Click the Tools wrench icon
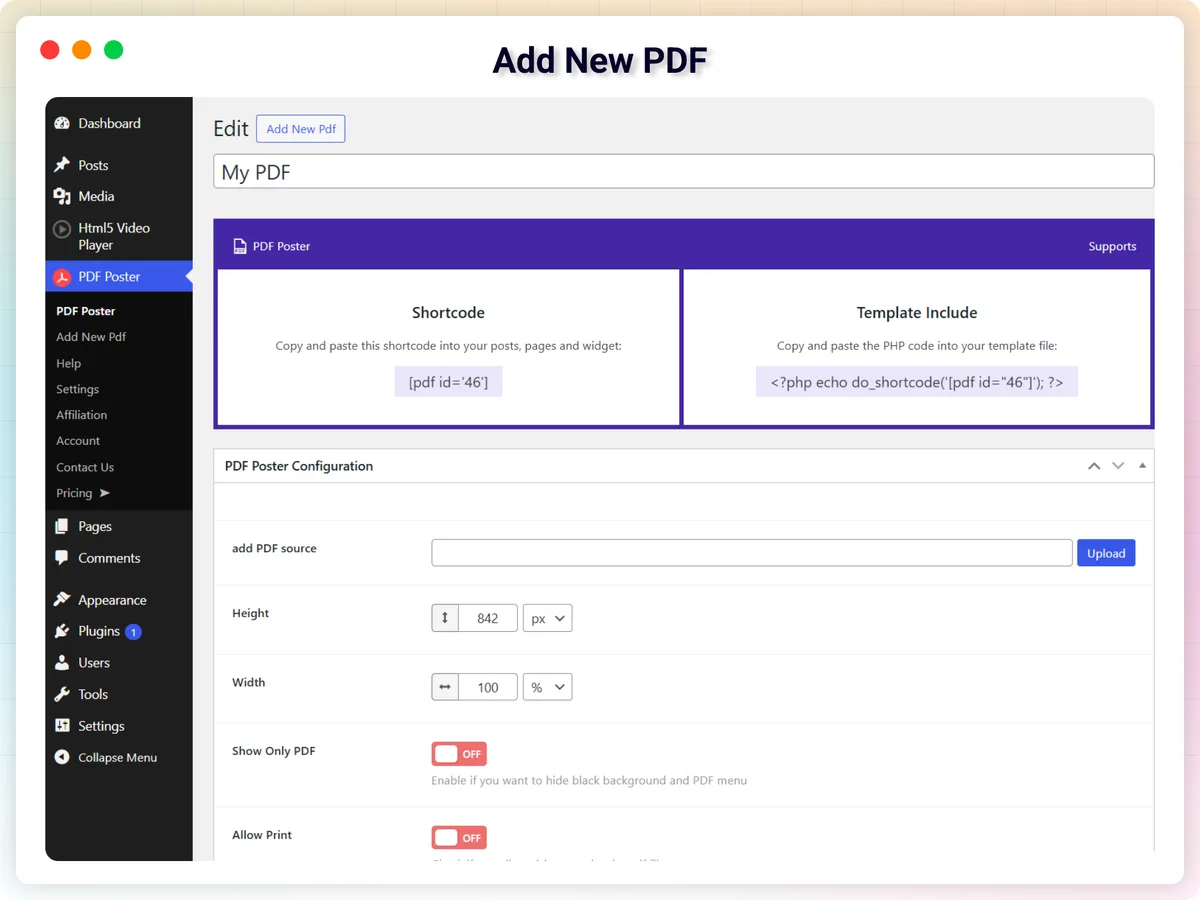Viewport: 1200px width, 900px height. (62, 694)
